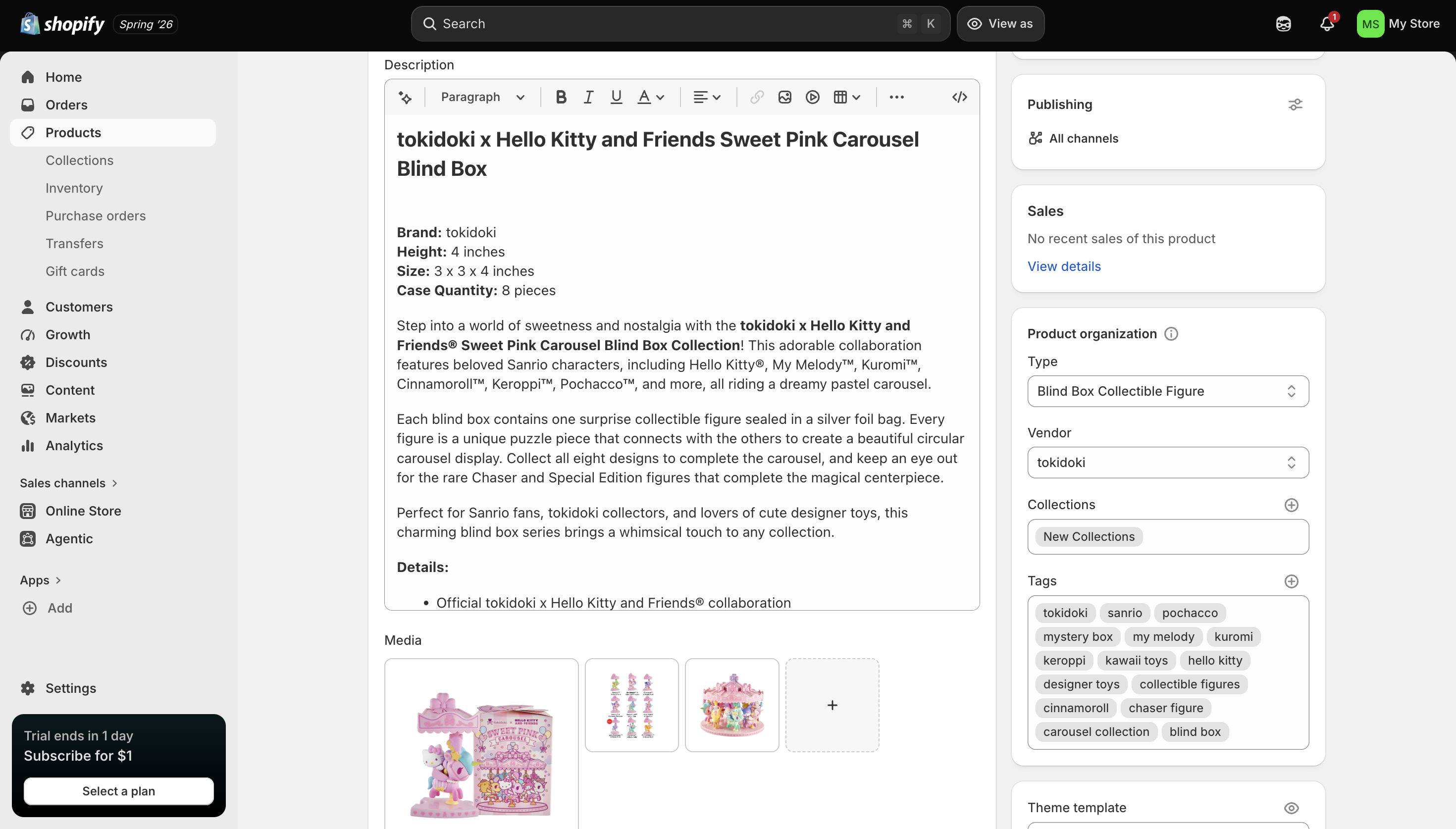Open the Type combo box
The width and height of the screenshot is (1456, 829).
point(1167,391)
